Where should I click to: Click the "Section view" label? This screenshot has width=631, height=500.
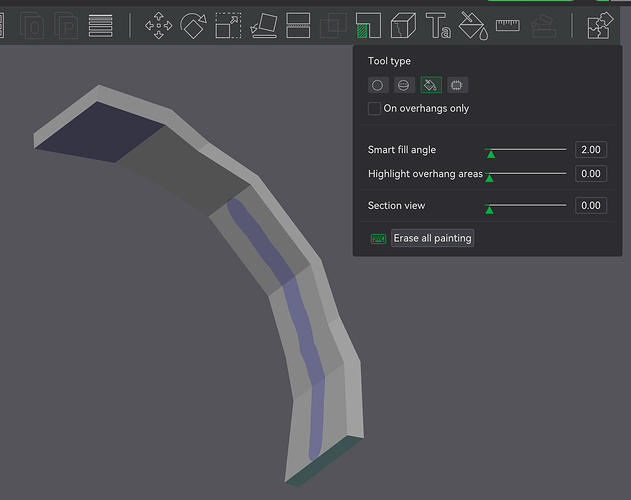pos(396,206)
